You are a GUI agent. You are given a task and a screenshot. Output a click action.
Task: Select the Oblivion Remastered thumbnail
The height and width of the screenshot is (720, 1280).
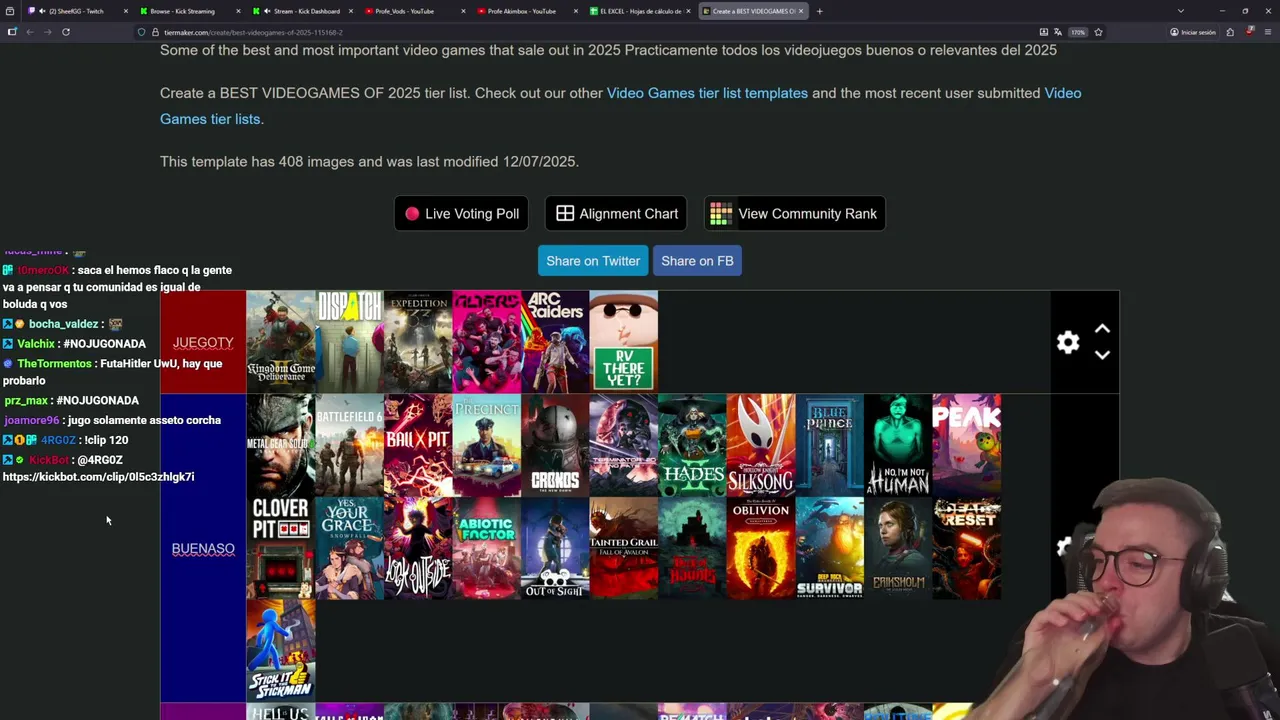(761, 548)
